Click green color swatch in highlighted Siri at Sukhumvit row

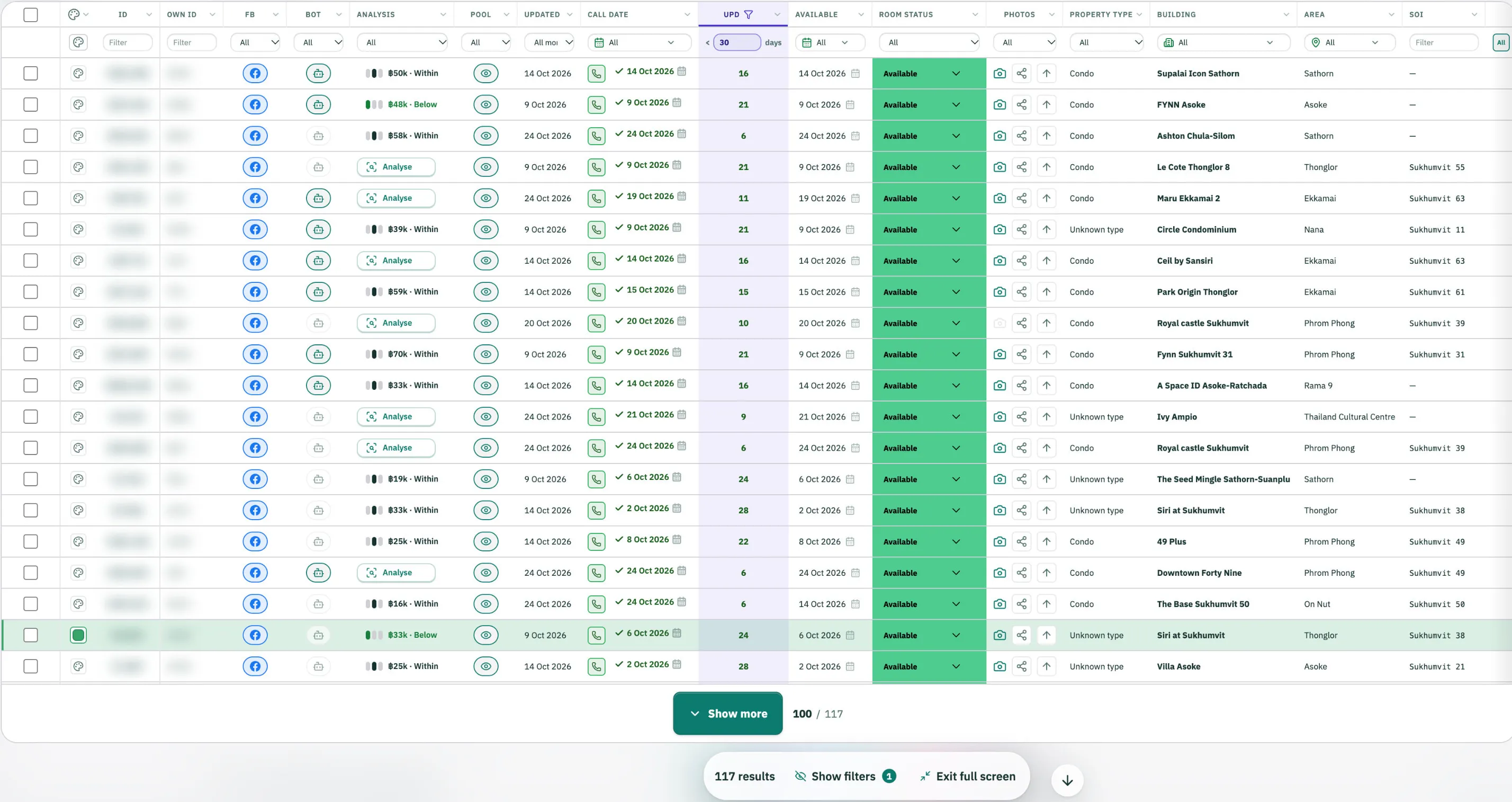pos(78,635)
